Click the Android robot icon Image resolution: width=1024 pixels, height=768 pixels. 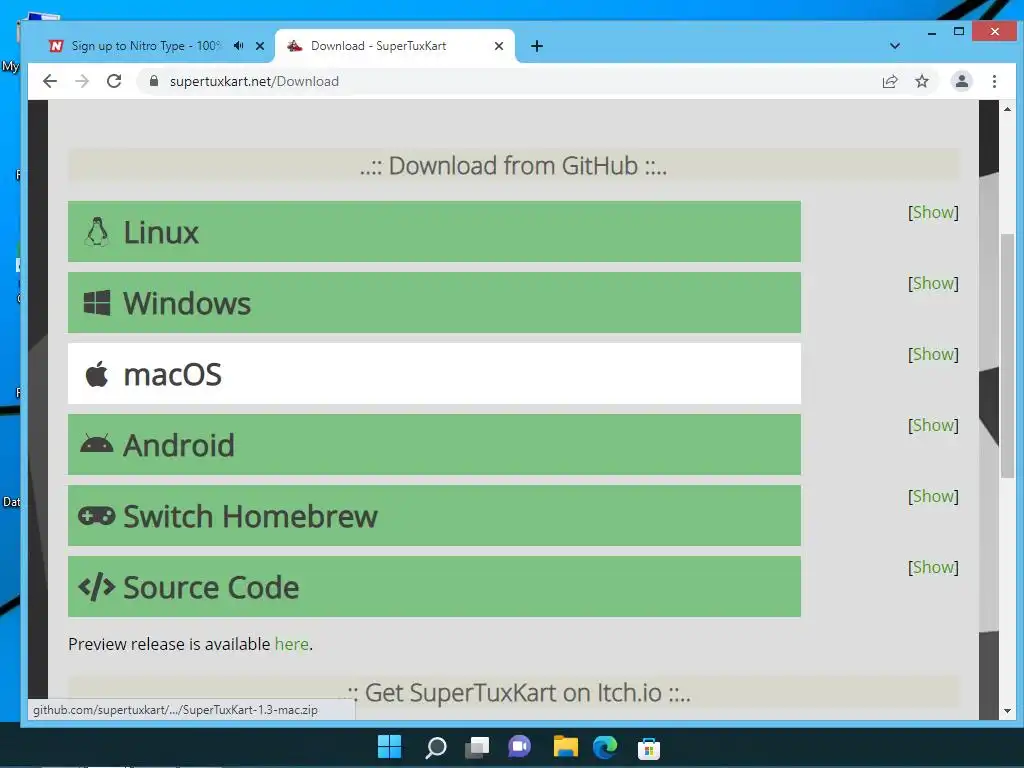coord(97,445)
